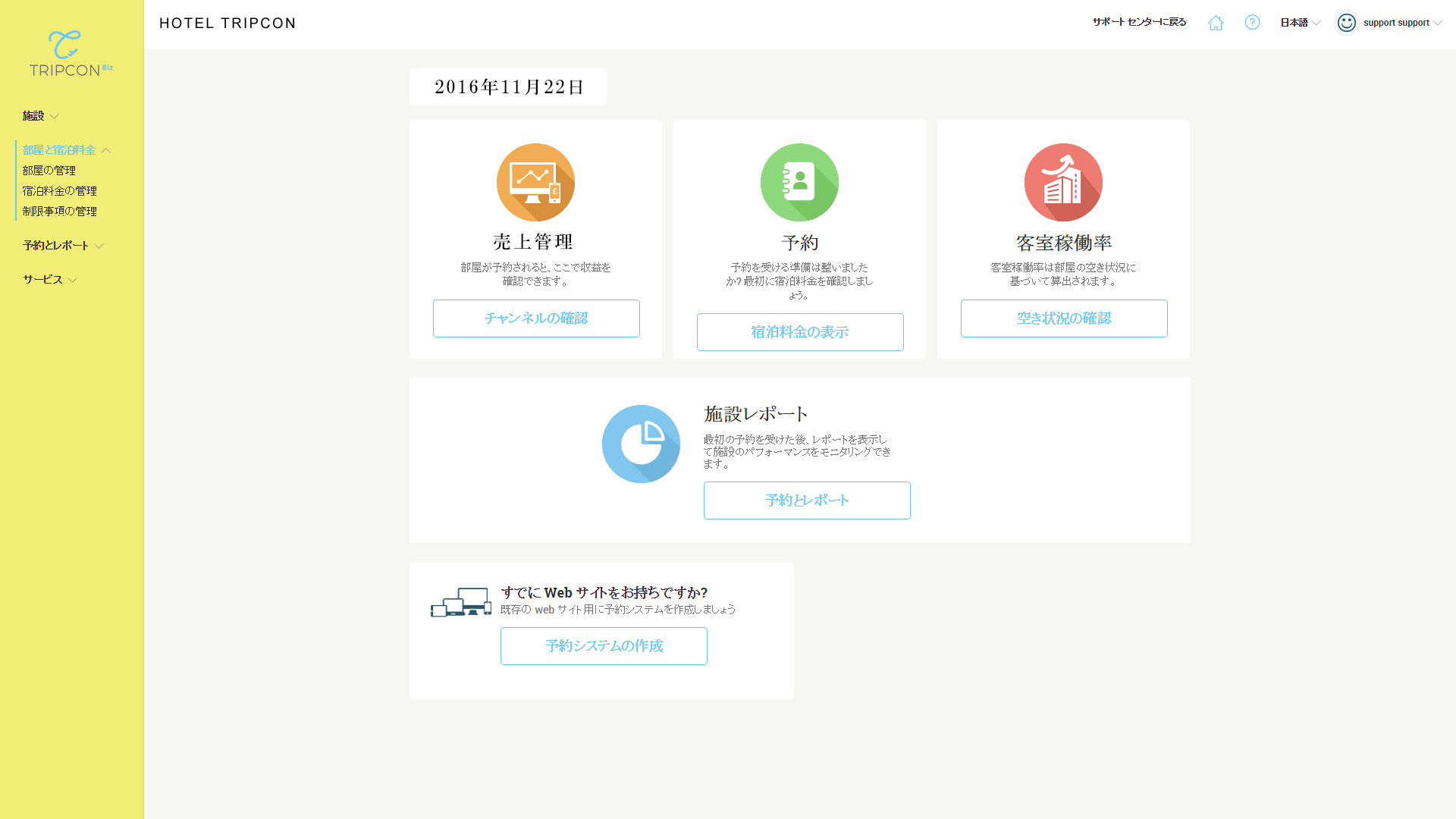Click the 空き状況の確認 button

click(x=1064, y=318)
